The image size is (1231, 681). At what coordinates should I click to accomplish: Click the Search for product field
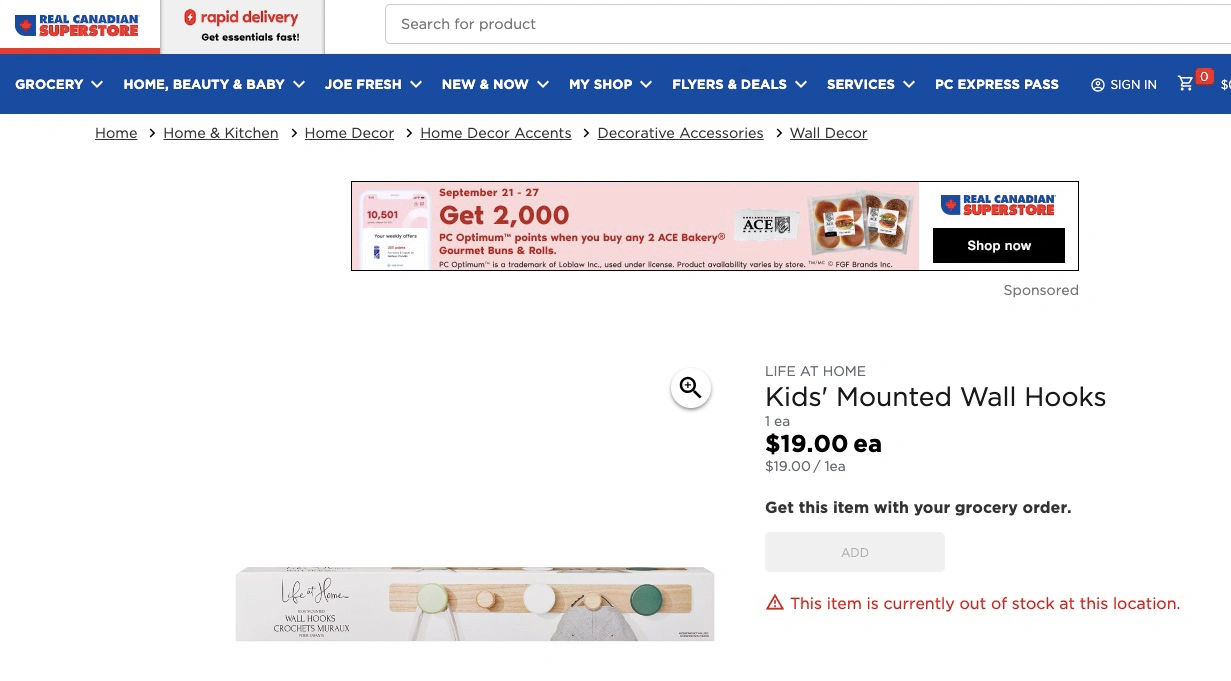tap(800, 24)
